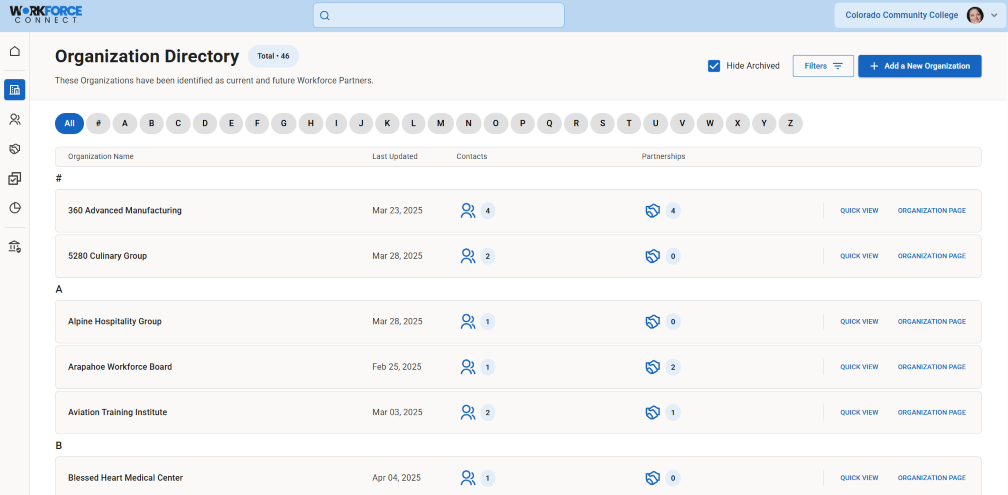Click partnerships icon for Arapahoe Workforce Board

652,367
